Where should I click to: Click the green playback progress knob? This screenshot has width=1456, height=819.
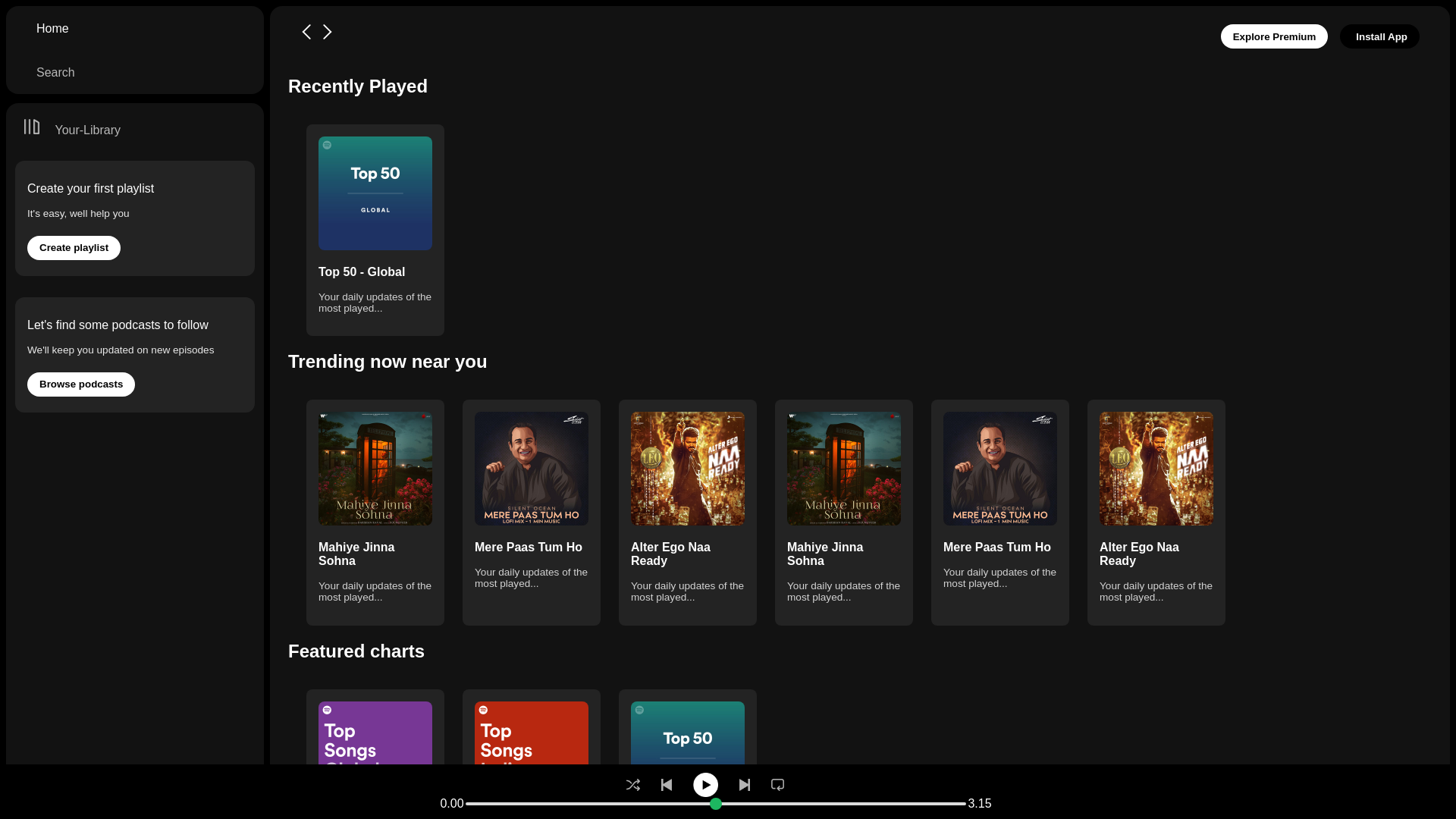(x=716, y=804)
